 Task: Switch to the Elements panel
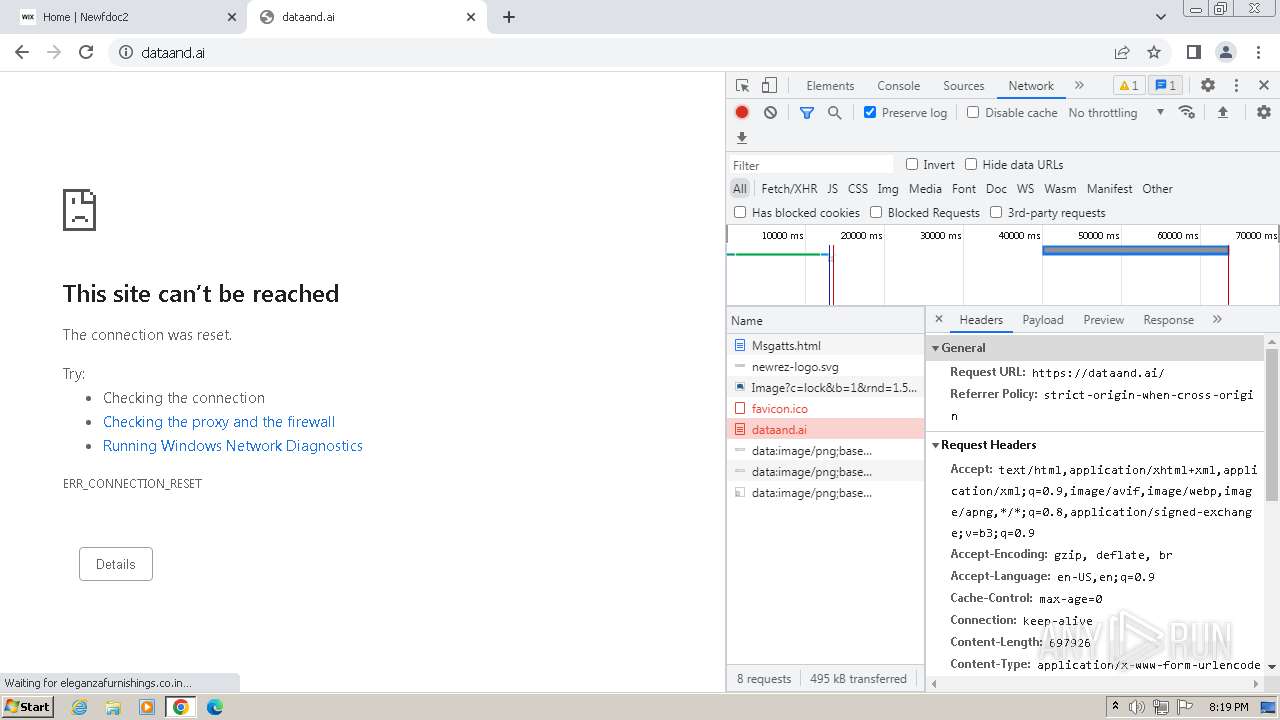coord(830,86)
